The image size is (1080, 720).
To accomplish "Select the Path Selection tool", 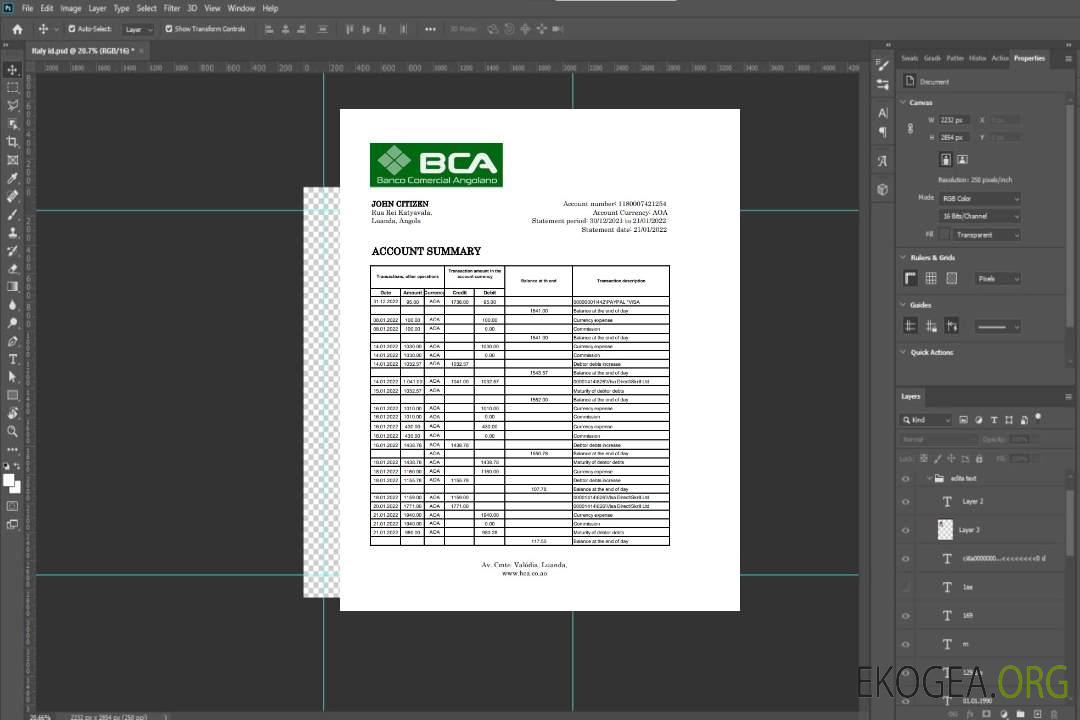I will (12, 377).
